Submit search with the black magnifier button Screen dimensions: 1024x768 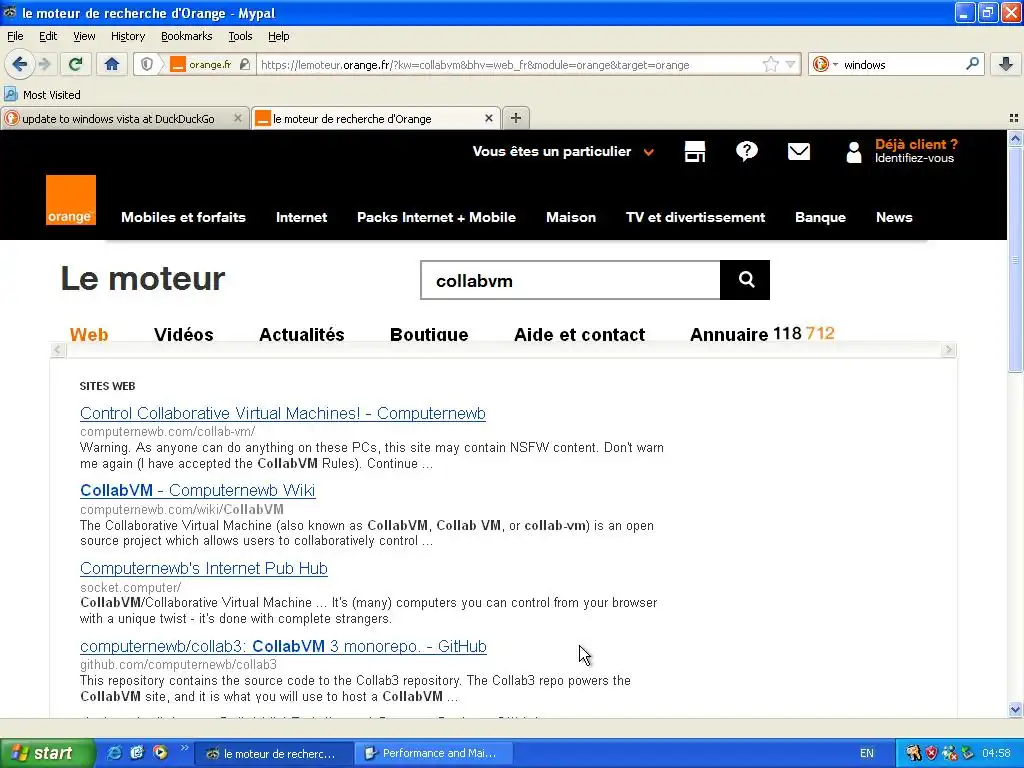point(745,280)
